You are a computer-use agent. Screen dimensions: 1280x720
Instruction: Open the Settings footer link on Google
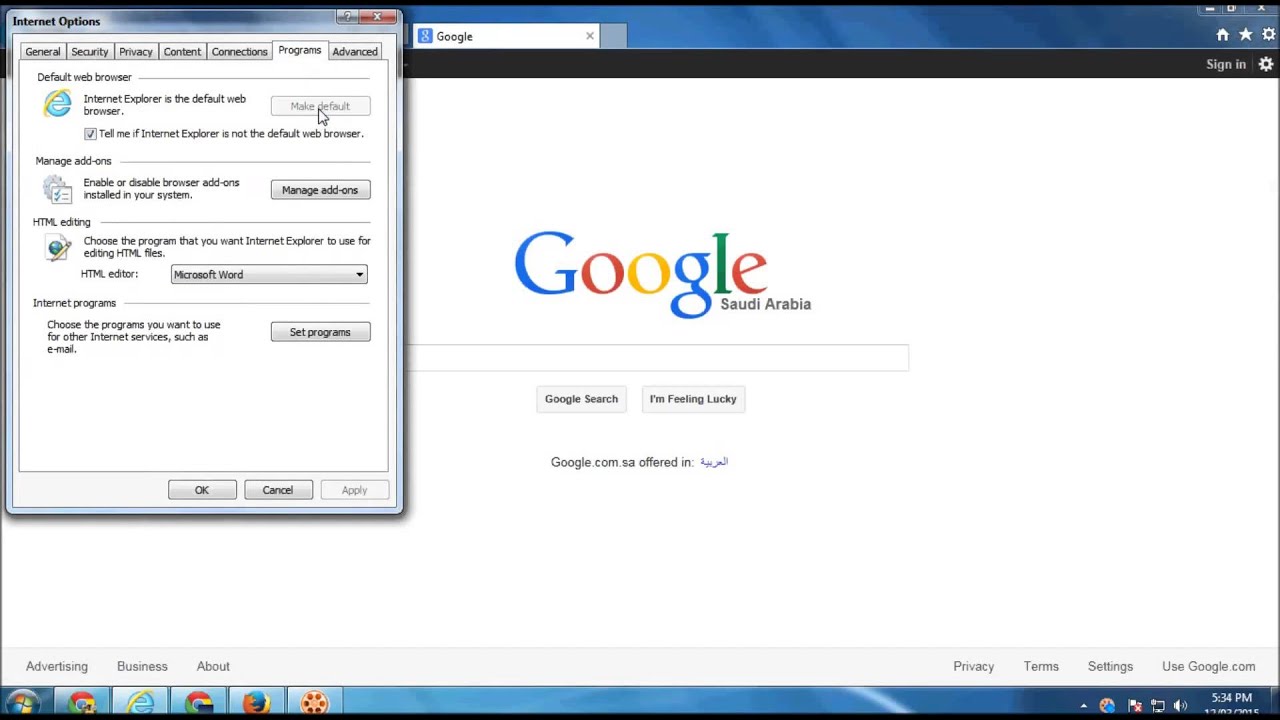click(1110, 666)
